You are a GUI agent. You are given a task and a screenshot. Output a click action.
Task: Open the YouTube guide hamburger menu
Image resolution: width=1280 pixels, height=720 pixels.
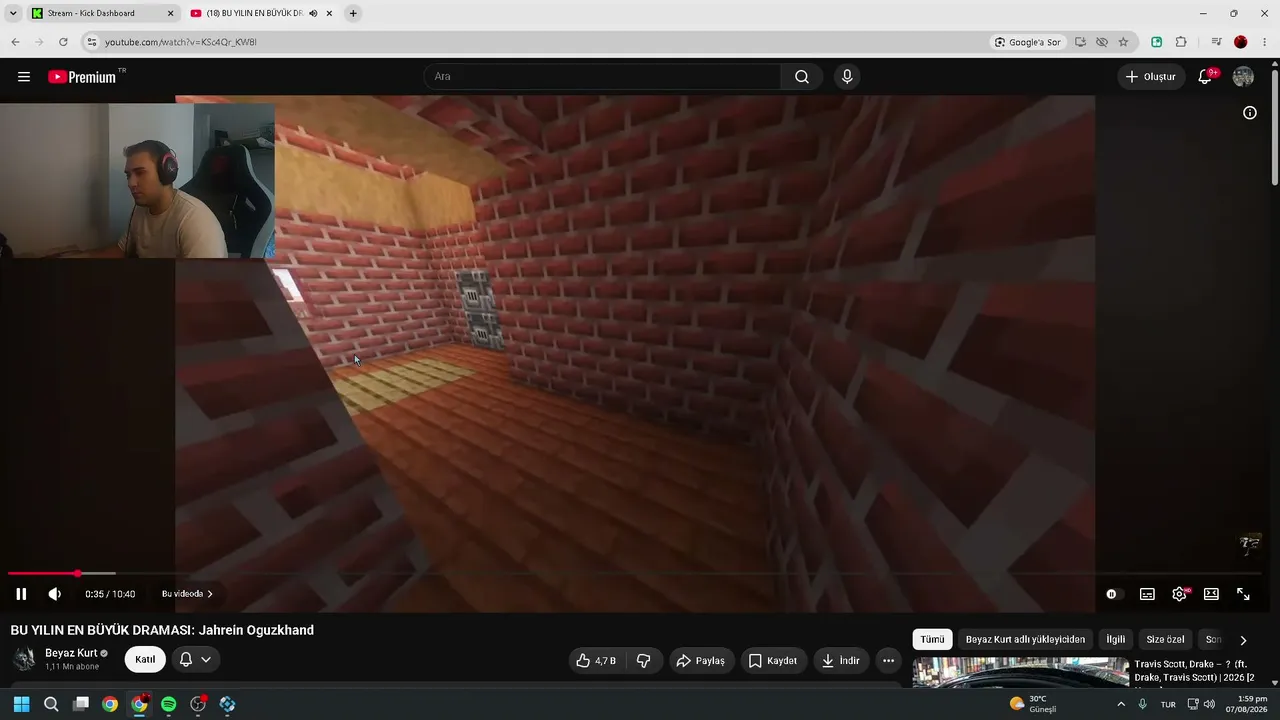click(24, 77)
